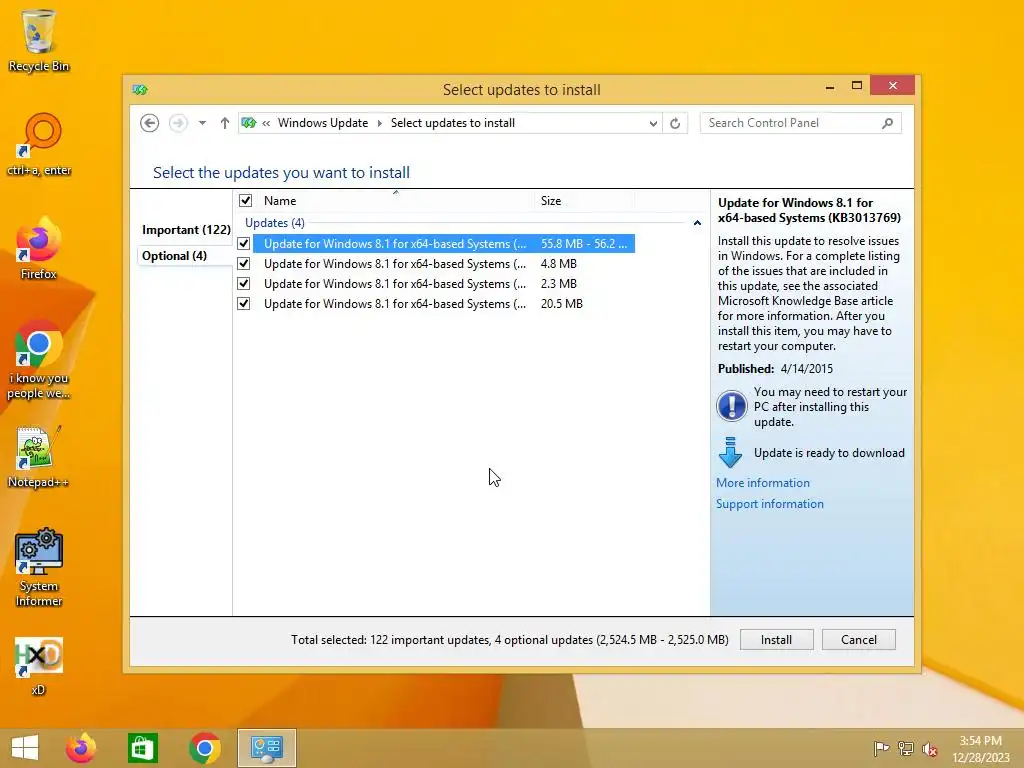The width and height of the screenshot is (1024, 768).
Task: Toggle the select-all checkbox beside Name
Action: 246,200
